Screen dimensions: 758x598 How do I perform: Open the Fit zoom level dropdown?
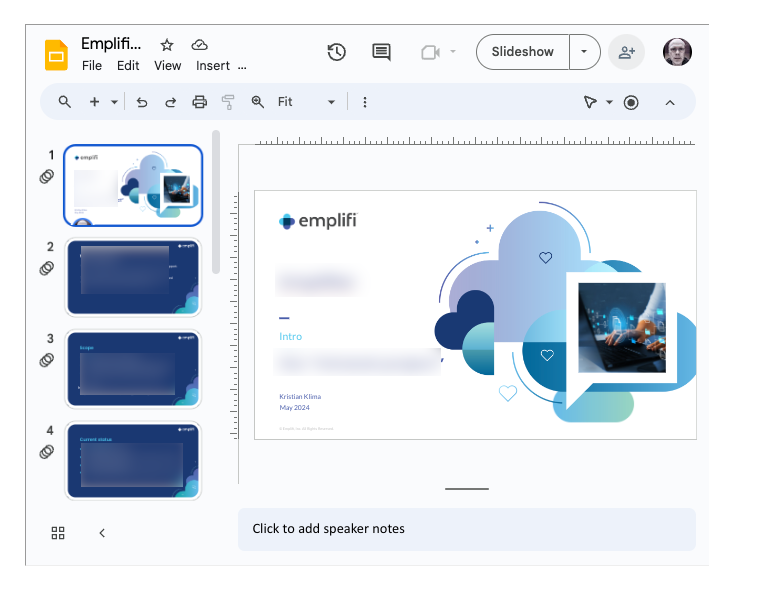pos(306,102)
